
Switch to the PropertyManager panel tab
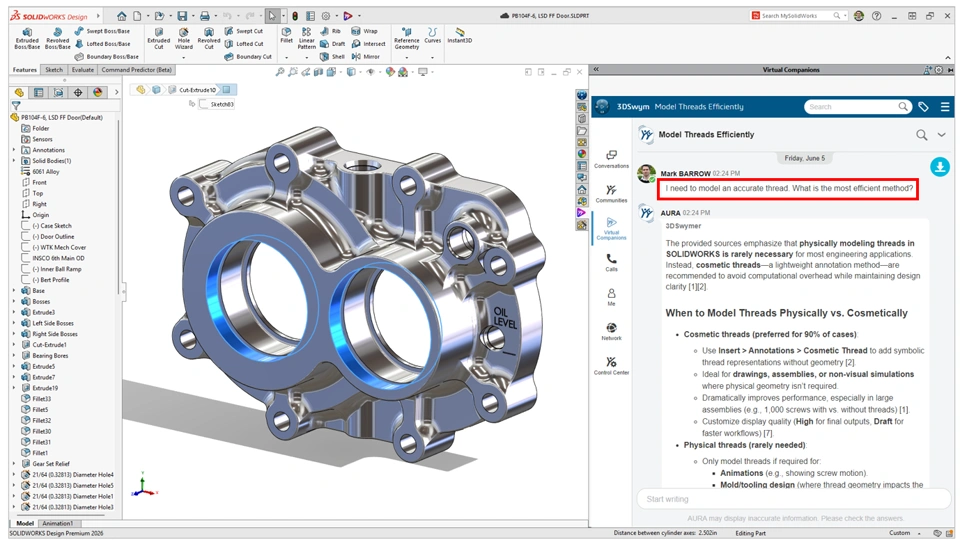point(39,92)
